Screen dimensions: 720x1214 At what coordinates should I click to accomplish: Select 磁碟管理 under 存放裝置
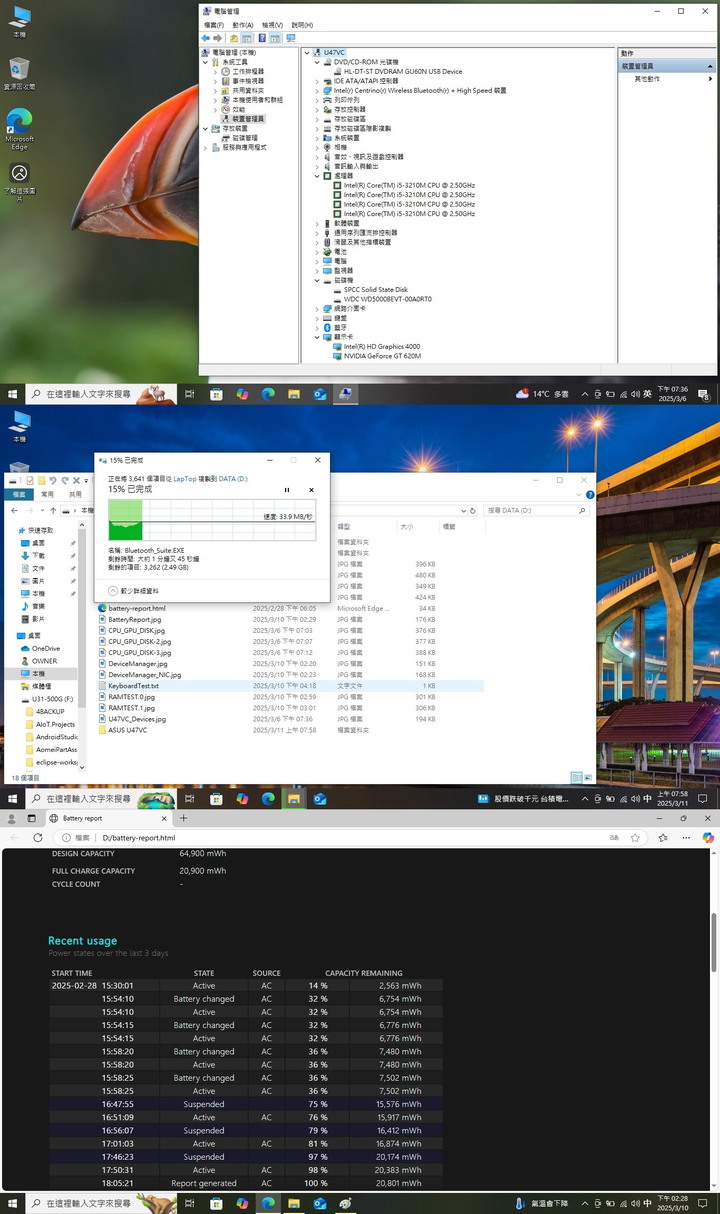244,138
